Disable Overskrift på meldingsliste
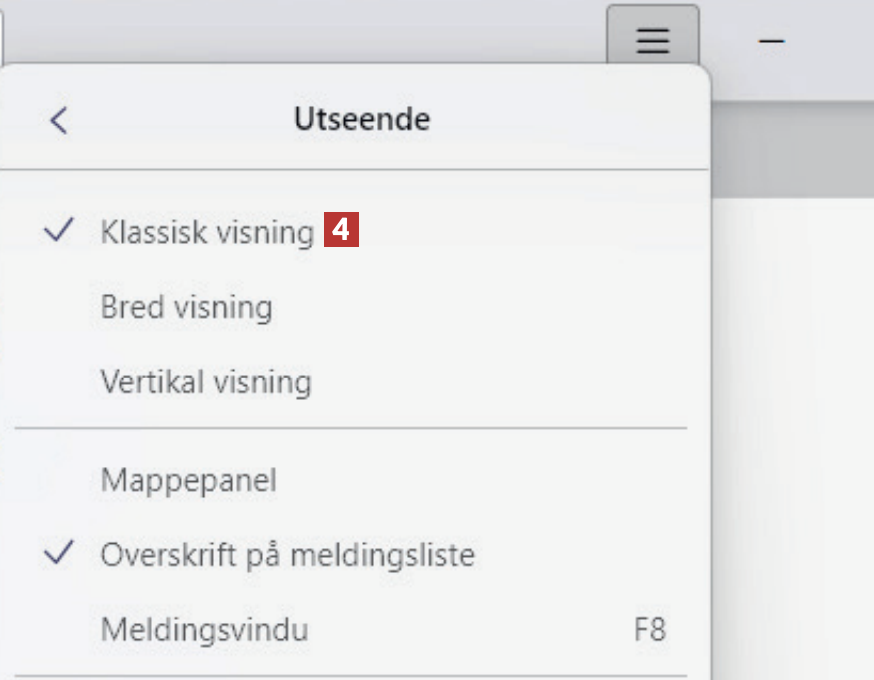 (x=287, y=554)
